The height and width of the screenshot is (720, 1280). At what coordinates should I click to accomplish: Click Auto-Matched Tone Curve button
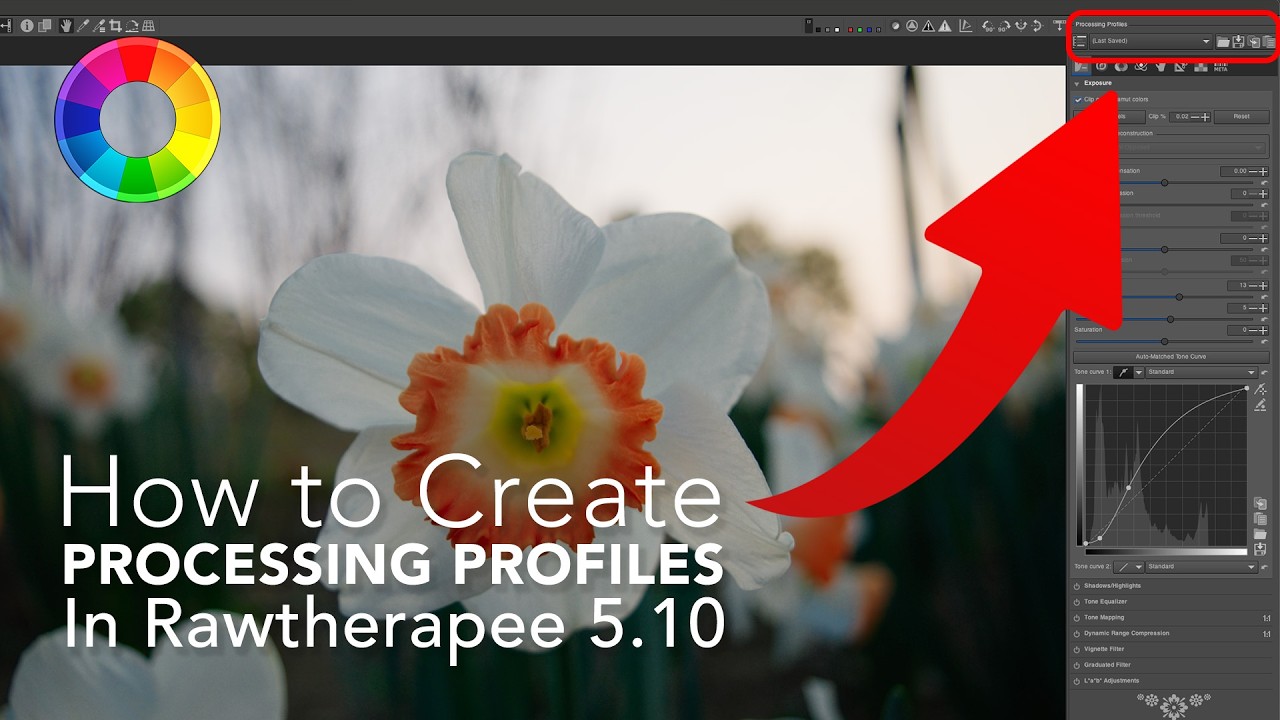pyautogui.click(x=1170, y=356)
